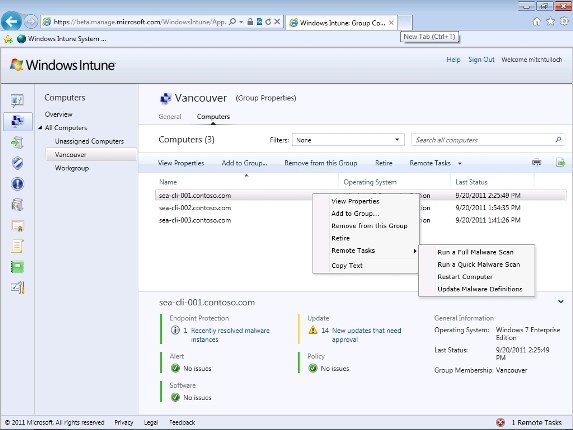Switch to the Computers tab
This screenshot has height=430, width=573.
point(213,117)
